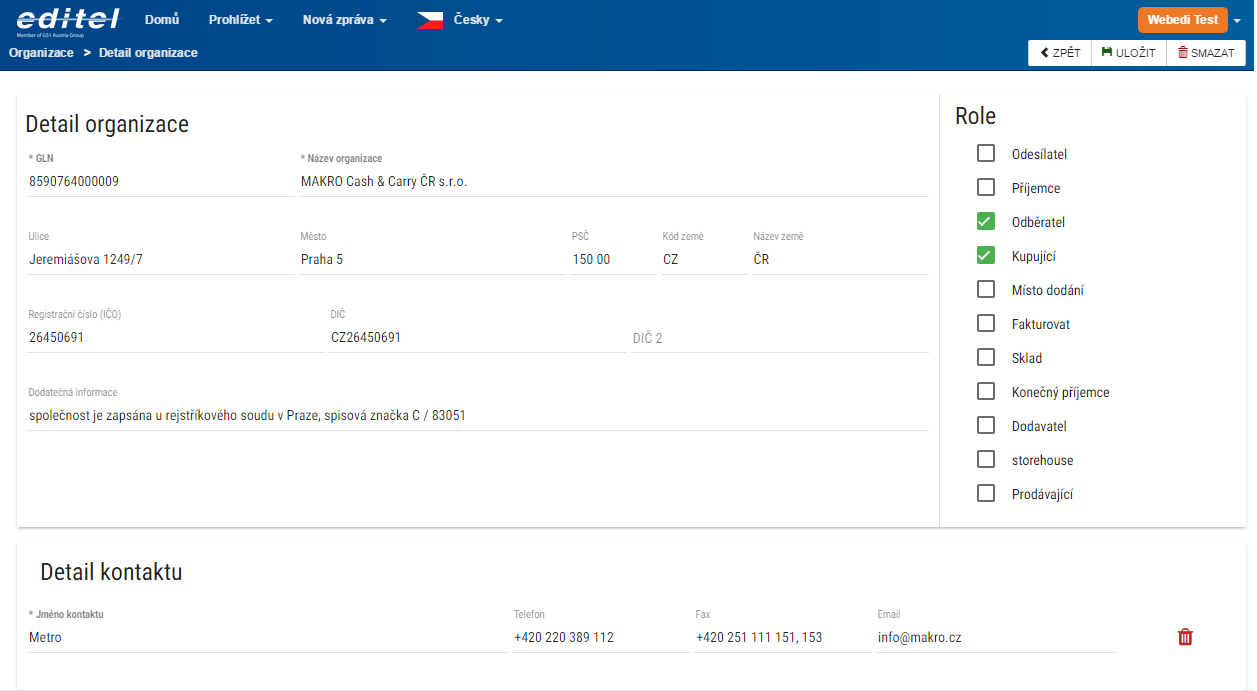
Task: Edit the Kód země field CZ
Action: click(704, 260)
